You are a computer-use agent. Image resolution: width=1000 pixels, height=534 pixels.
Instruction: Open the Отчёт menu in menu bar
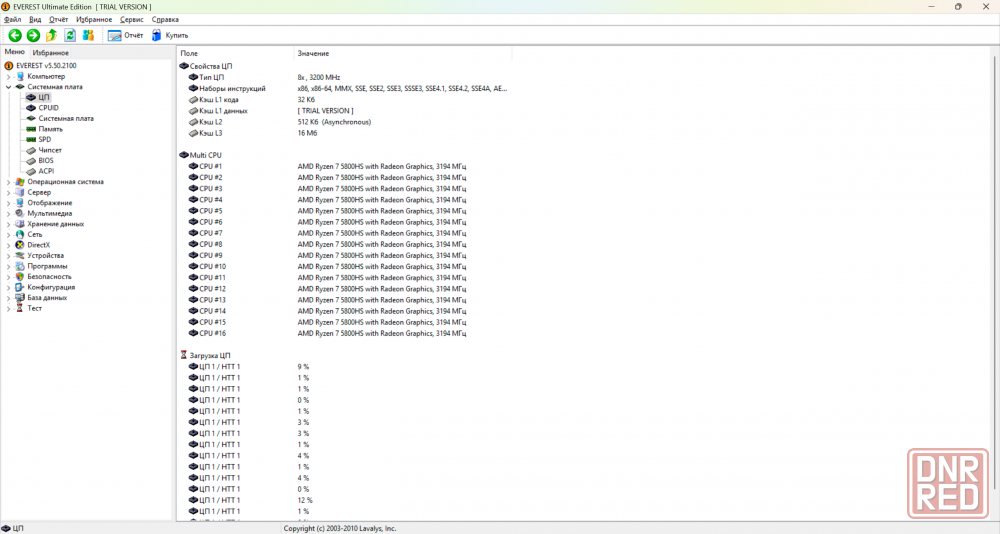tap(58, 20)
